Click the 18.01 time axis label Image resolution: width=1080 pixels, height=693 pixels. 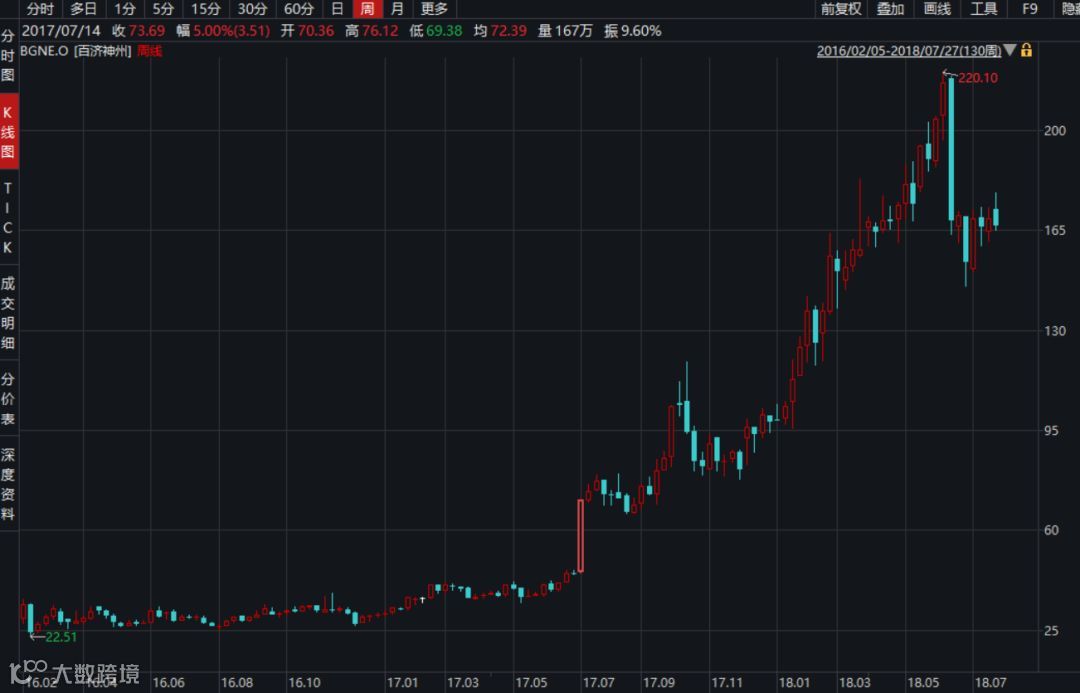pyautogui.click(x=794, y=683)
